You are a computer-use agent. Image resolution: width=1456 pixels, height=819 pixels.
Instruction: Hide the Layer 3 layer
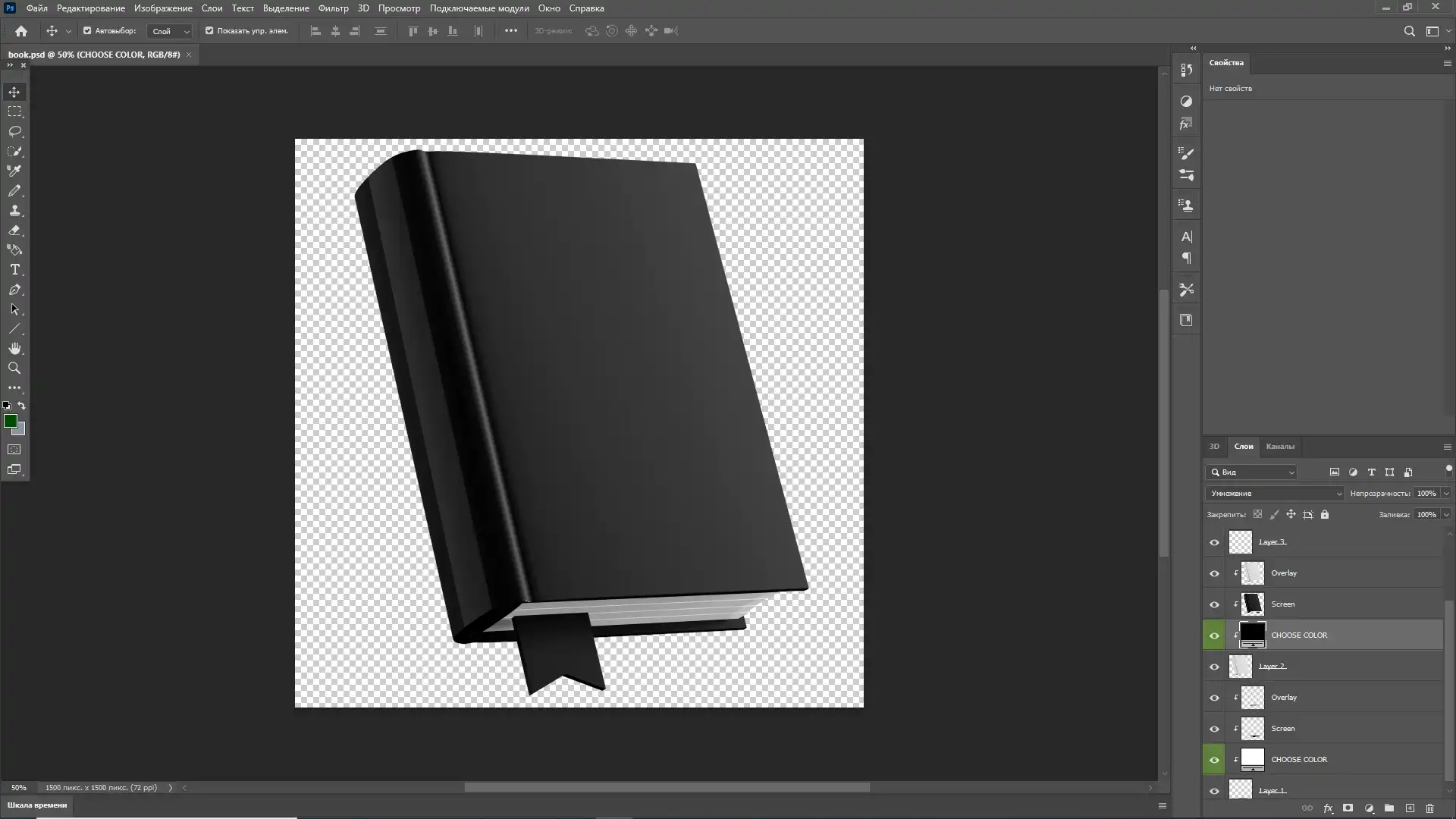tap(1214, 542)
